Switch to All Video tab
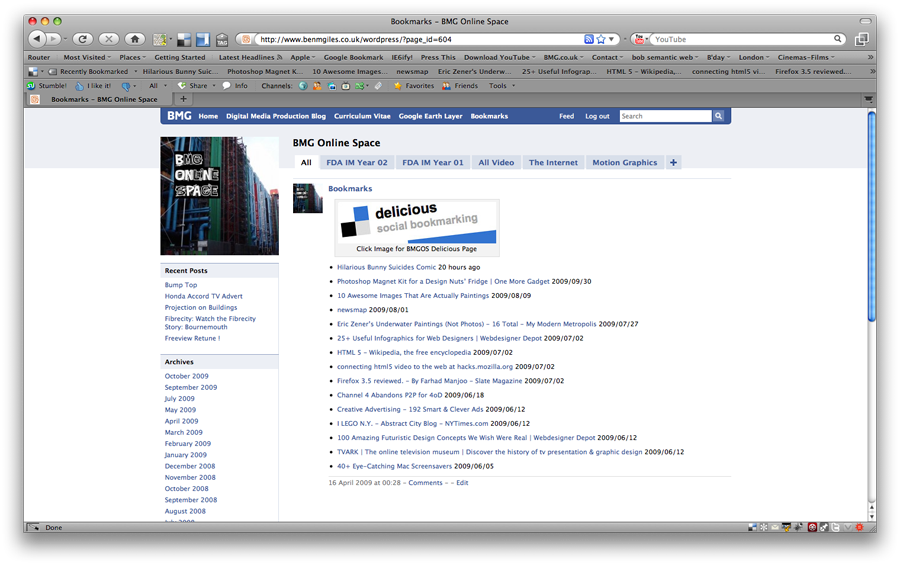 496,162
